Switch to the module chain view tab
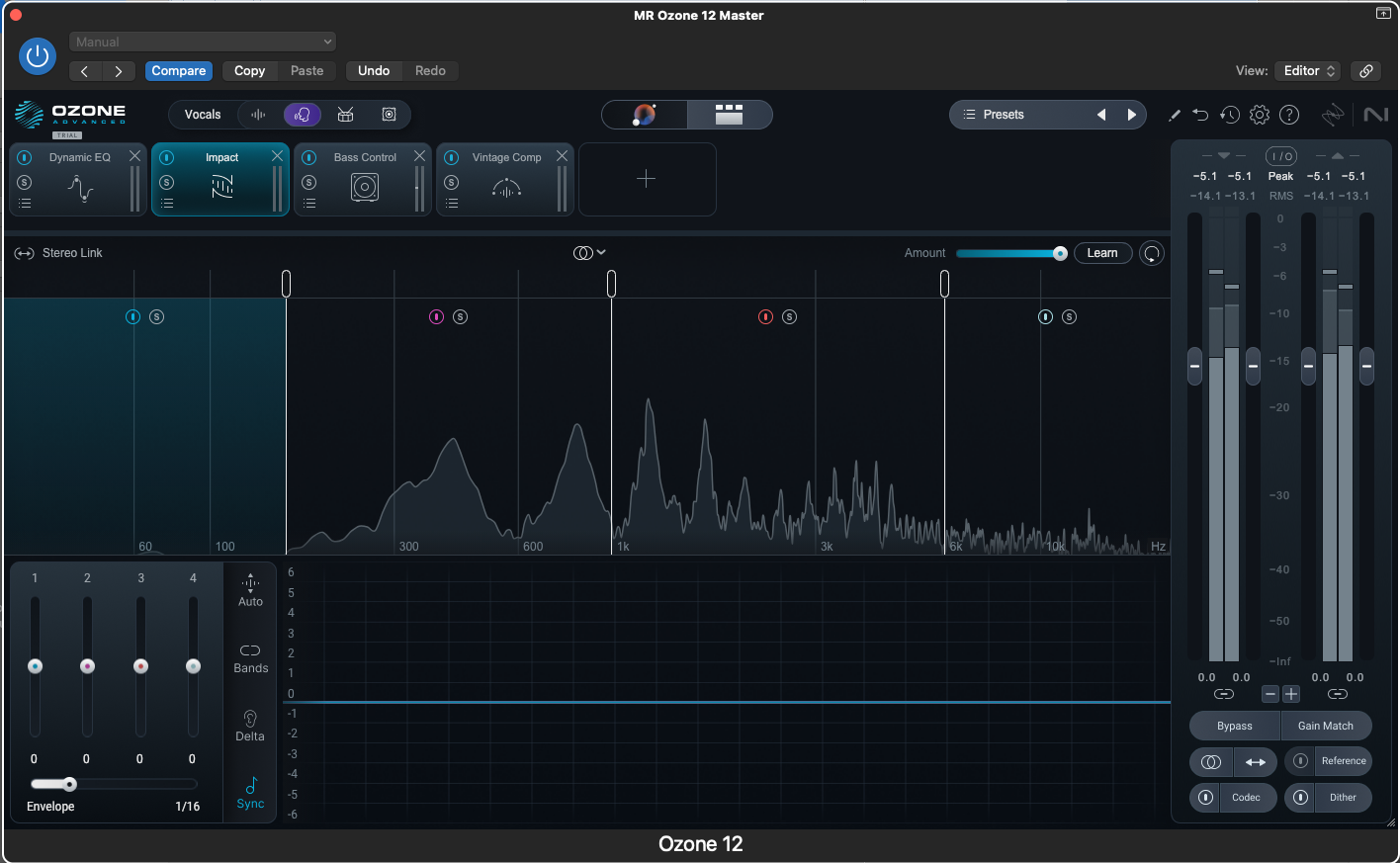The height and width of the screenshot is (863, 1400). (730, 115)
